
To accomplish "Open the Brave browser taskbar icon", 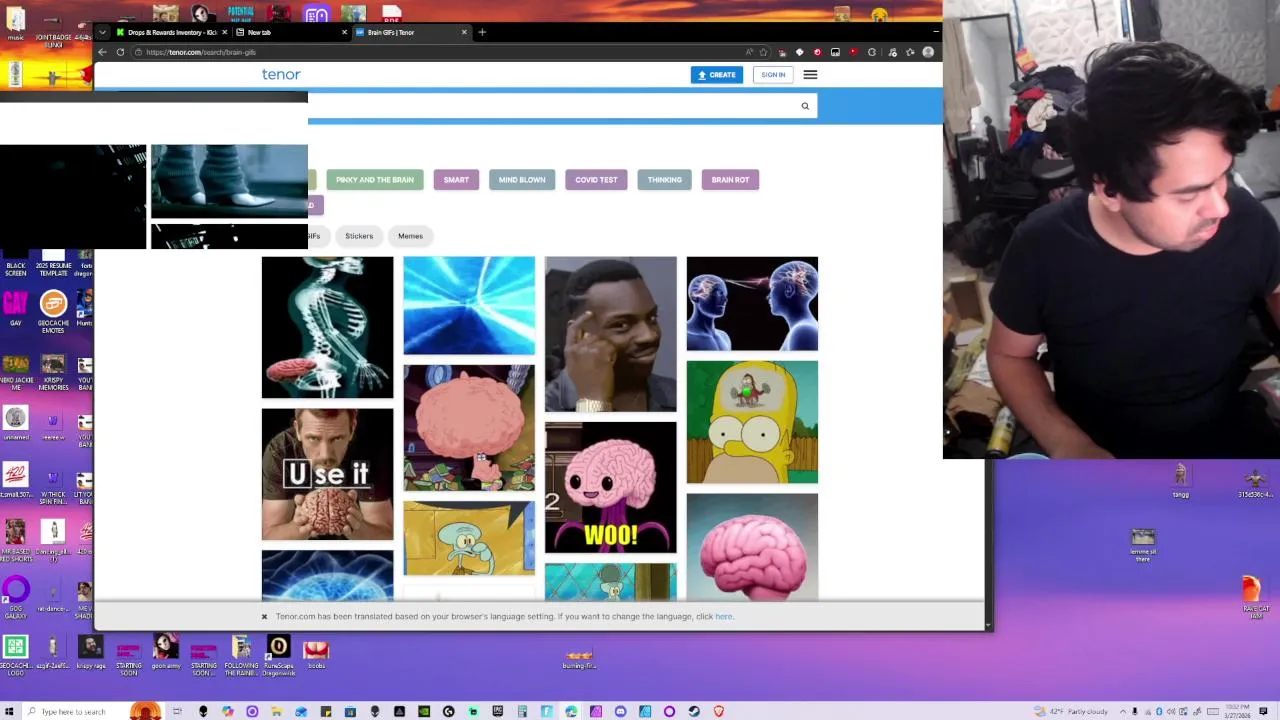I will click(718, 711).
